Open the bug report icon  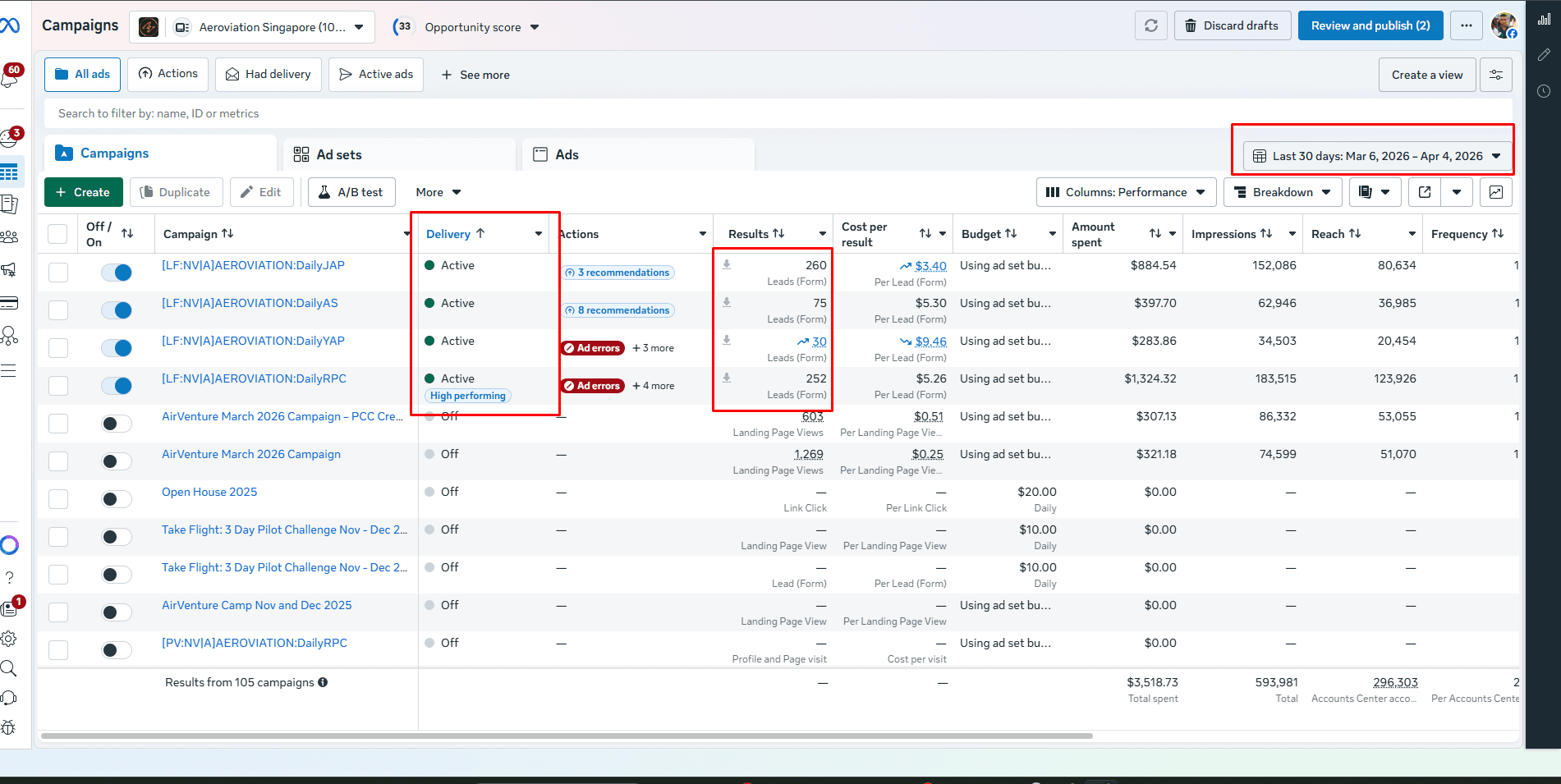pyautogui.click(x=9, y=727)
